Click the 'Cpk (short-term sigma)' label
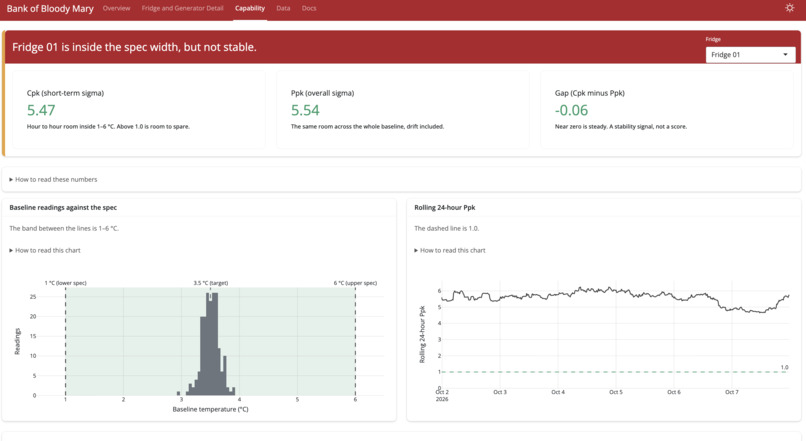Screen dimensions: 806x441 (65, 93)
